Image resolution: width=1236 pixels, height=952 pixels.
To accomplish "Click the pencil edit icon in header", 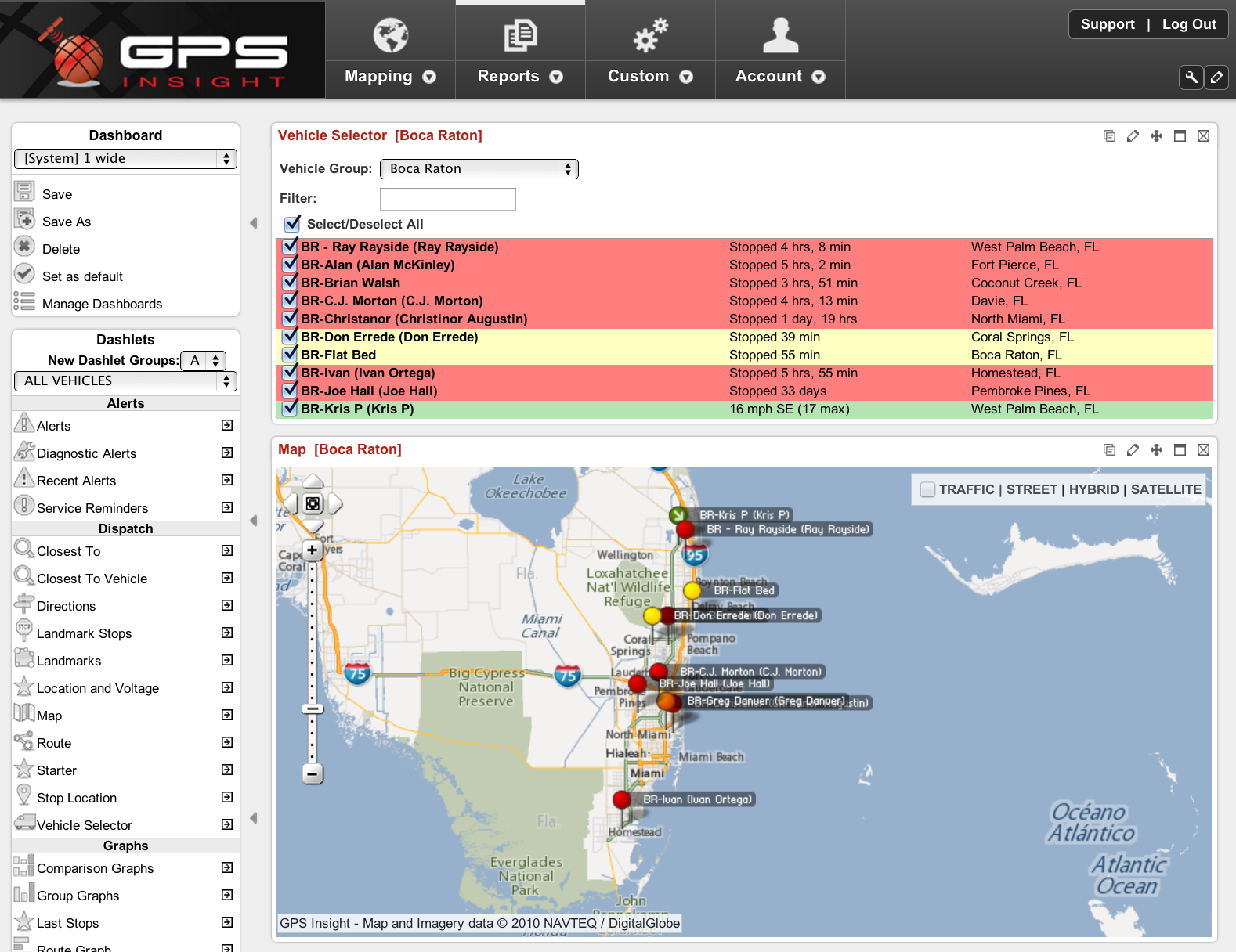I will (1216, 77).
